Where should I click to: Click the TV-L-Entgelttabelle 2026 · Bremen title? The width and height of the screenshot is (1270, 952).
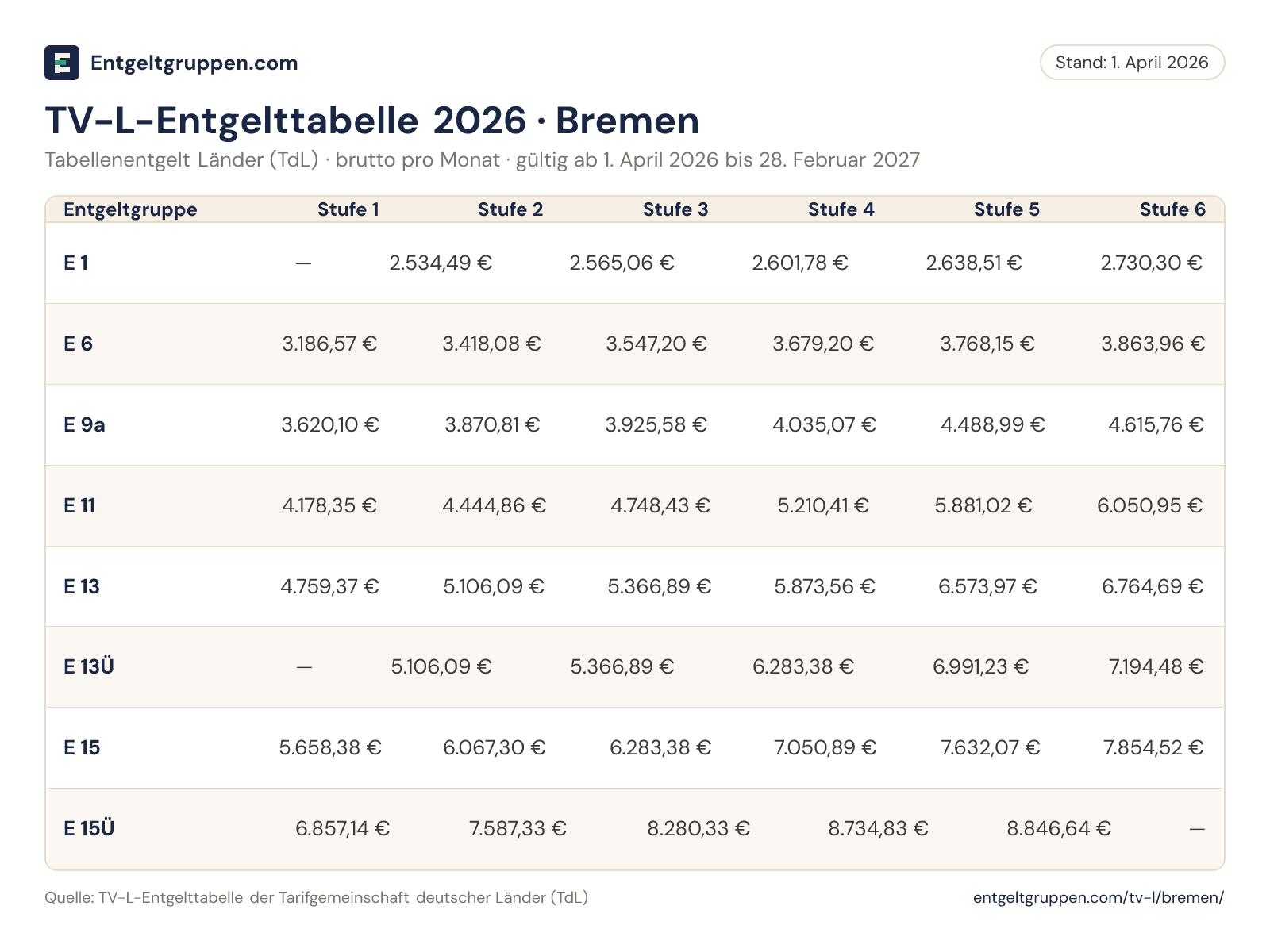click(372, 121)
